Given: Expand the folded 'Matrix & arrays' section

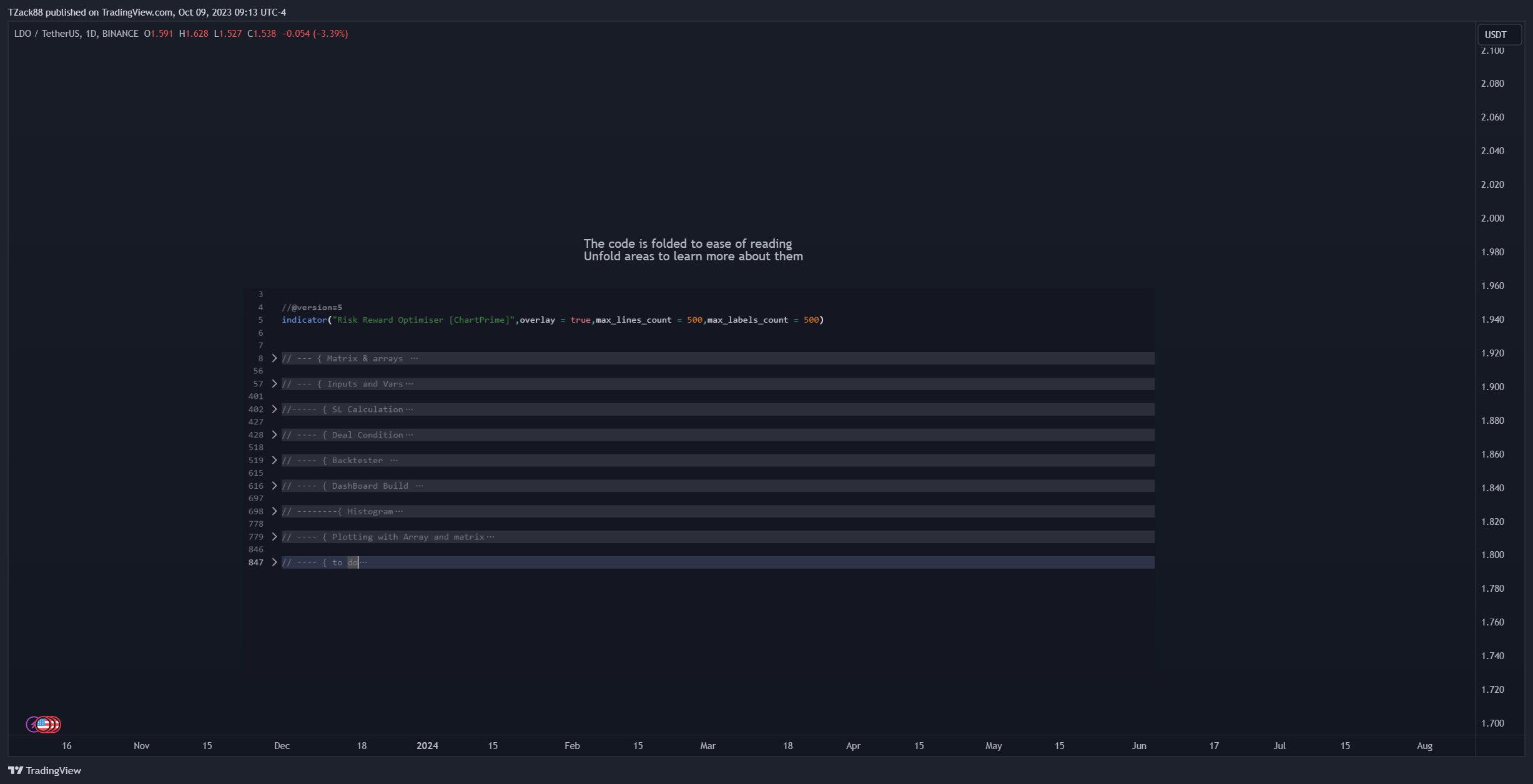Looking at the screenshot, I should point(274,358).
